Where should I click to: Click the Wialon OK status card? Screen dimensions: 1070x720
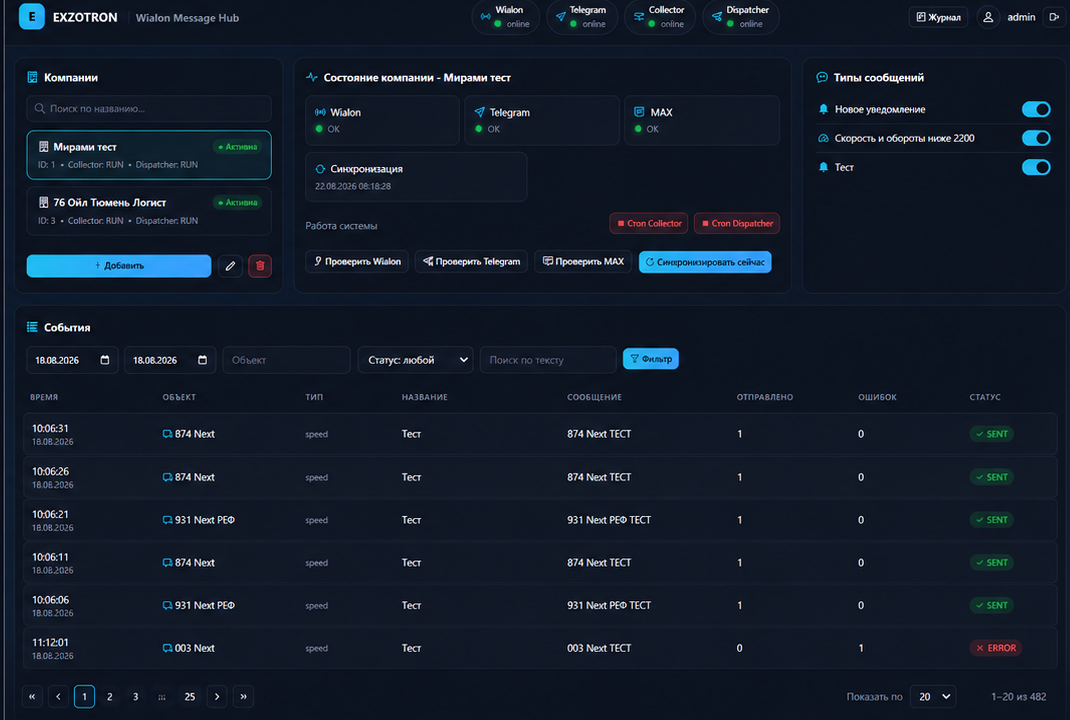click(x=382, y=120)
